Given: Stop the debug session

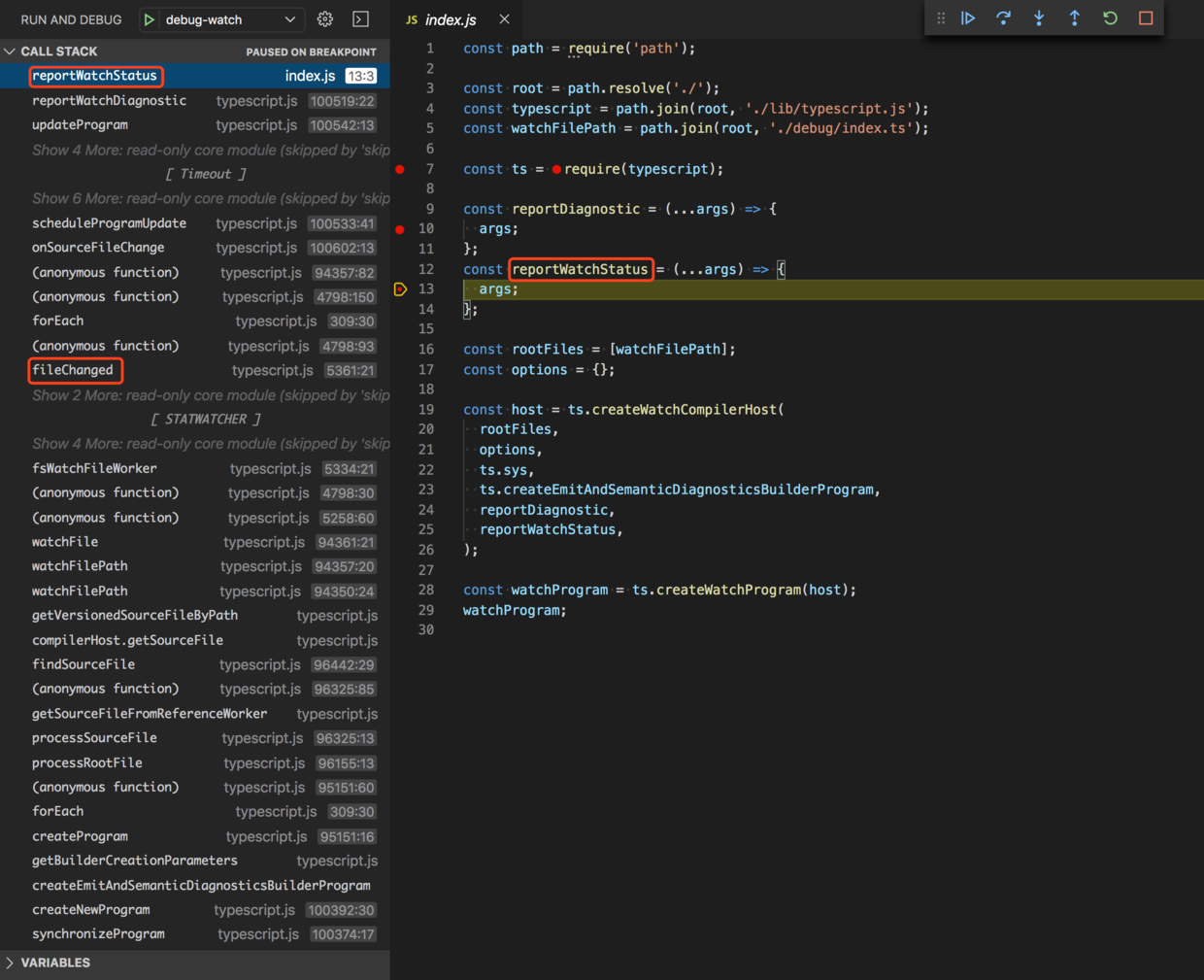Looking at the screenshot, I should pyautogui.click(x=1146, y=18).
